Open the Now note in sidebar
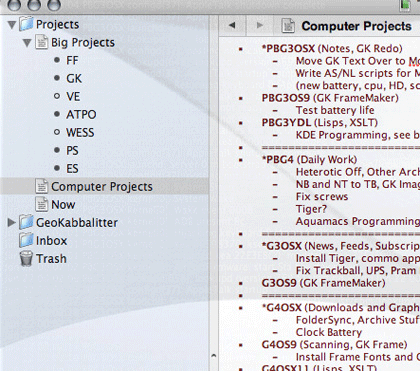This screenshot has width=420, height=371. (x=63, y=204)
